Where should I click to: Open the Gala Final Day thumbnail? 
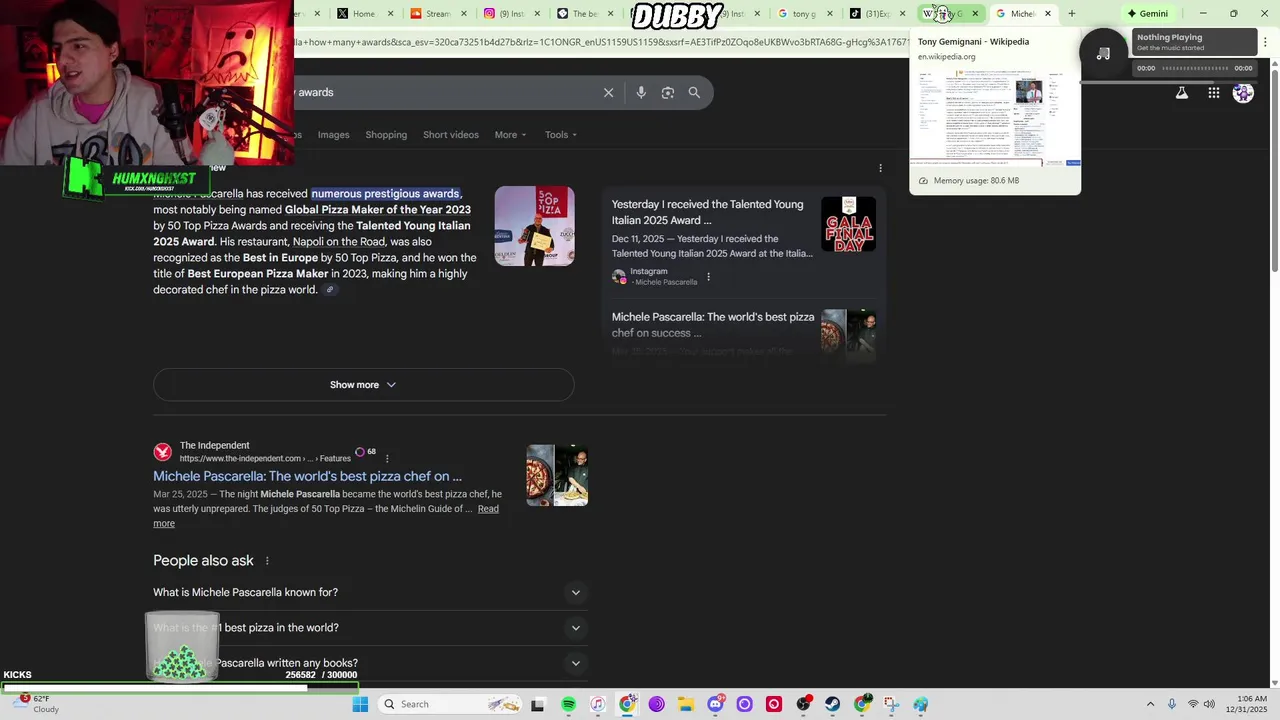point(848,224)
